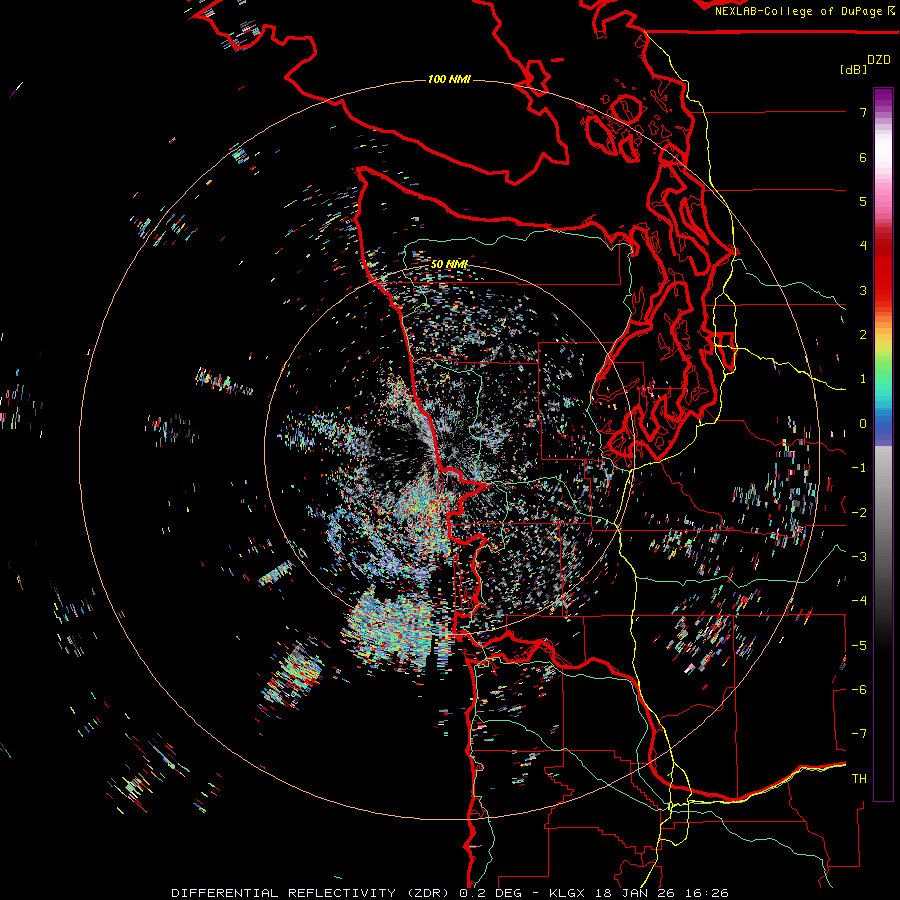Select the 3 dB scale value
Viewport: 900px width, 900px height.
(x=863, y=290)
